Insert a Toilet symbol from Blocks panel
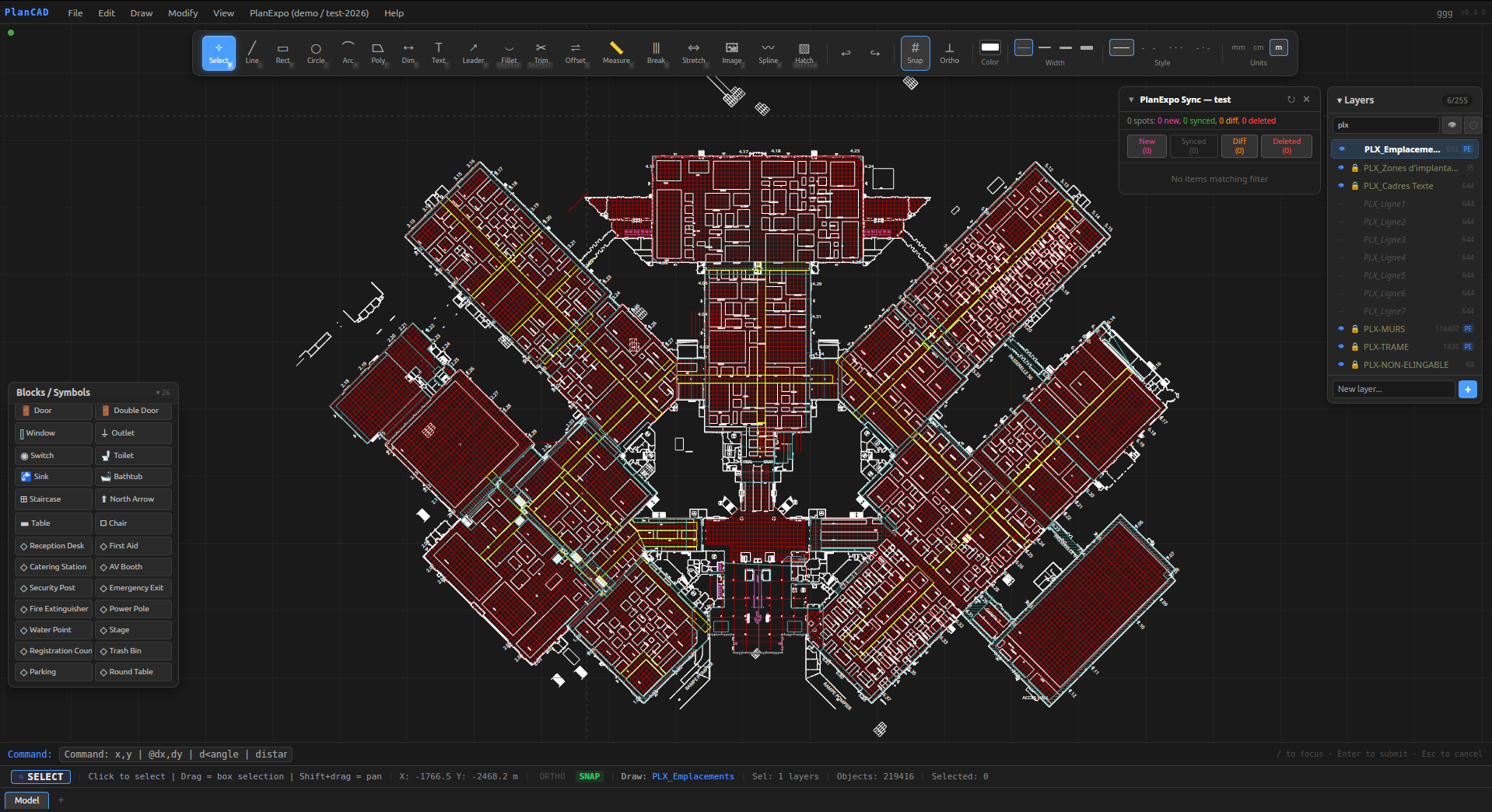Image resolution: width=1492 pixels, height=812 pixels. click(132, 455)
